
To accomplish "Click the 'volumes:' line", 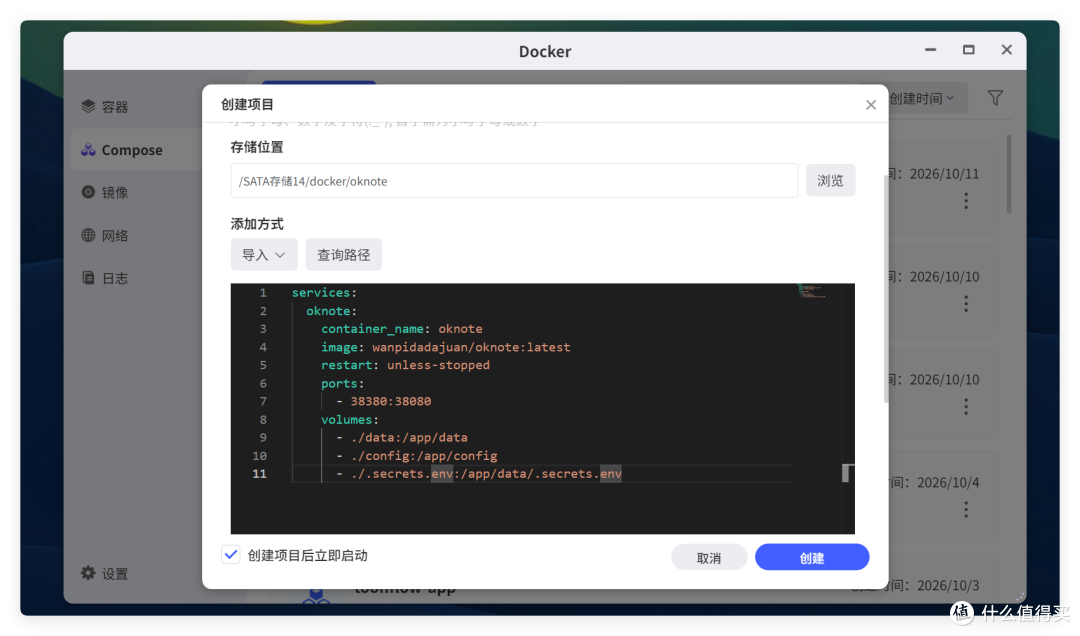I will 349,420.
